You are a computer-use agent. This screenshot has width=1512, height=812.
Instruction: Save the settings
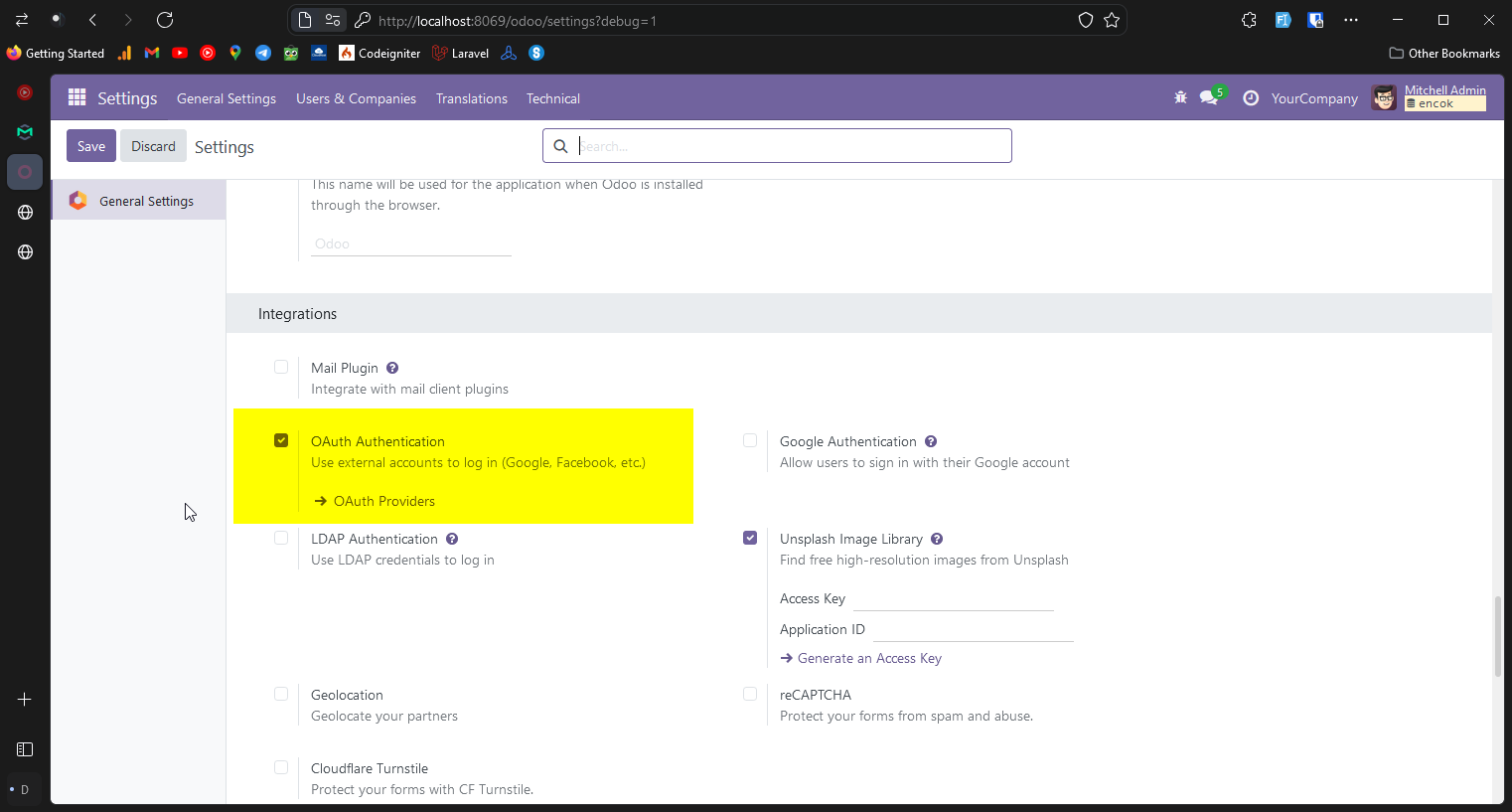[91, 146]
